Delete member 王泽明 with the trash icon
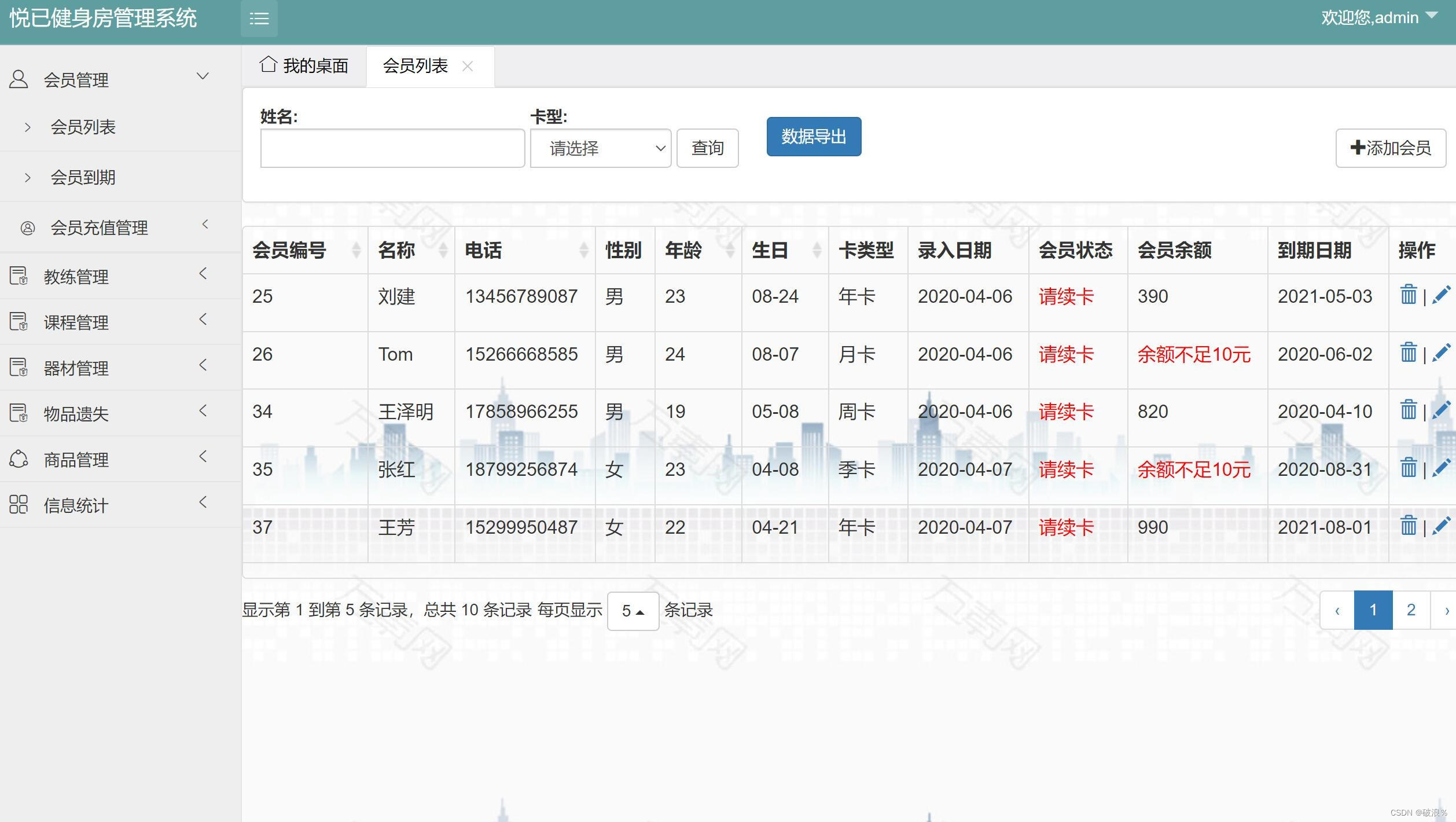Screen dimensions: 1456x822 (x=1409, y=410)
